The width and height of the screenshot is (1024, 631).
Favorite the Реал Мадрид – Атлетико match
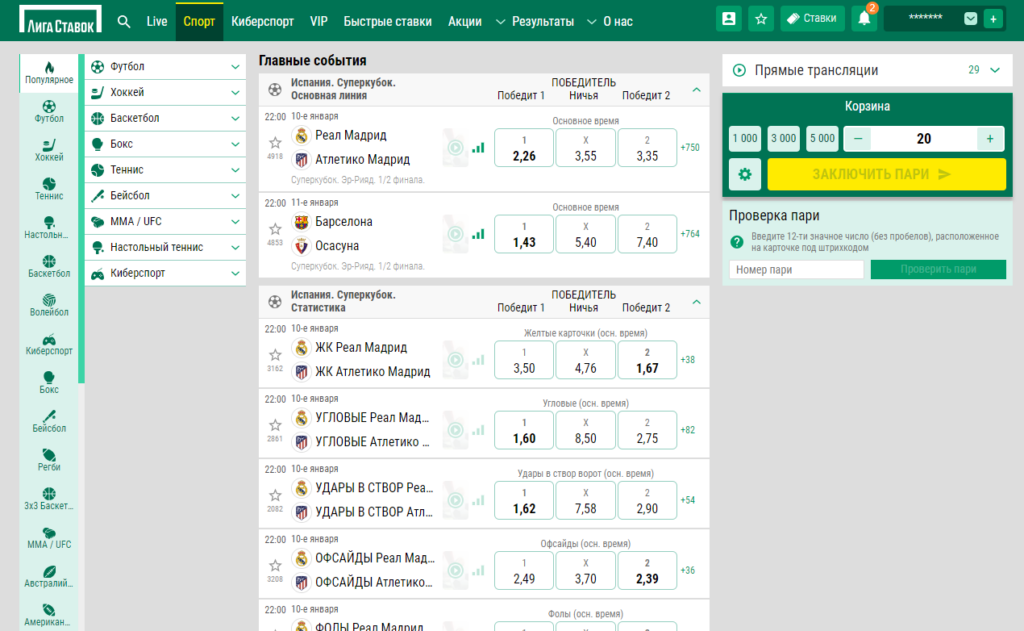275,142
